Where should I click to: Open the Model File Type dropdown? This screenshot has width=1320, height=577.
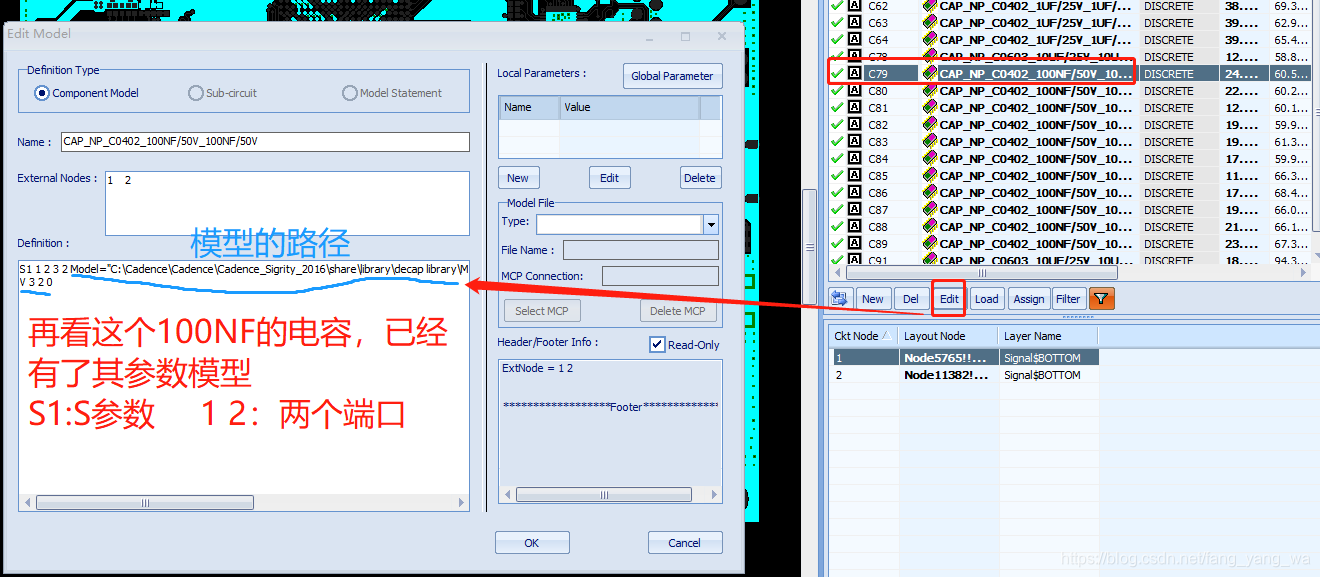click(711, 224)
